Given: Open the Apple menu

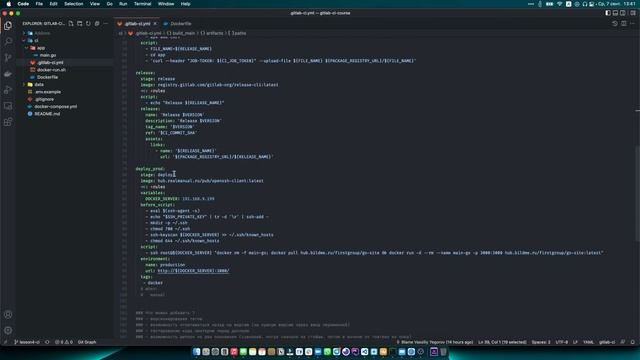Looking at the screenshot, I should pyautogui.click(x=9, y=4).
